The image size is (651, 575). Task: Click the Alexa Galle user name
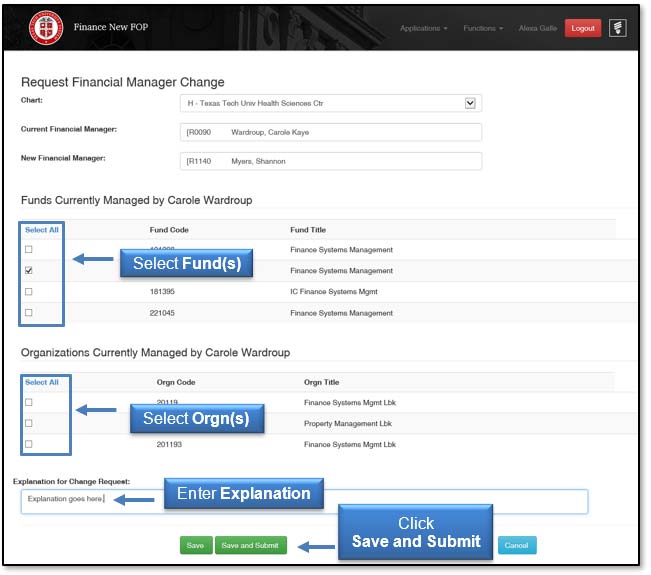point(538,28)
